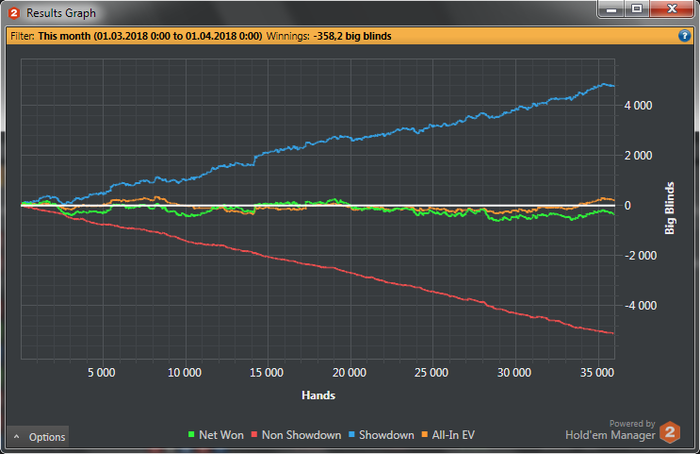Click the orange Hold'em Manager 2 logo
The width and height of the screenshot is (700, 454).
670,432
